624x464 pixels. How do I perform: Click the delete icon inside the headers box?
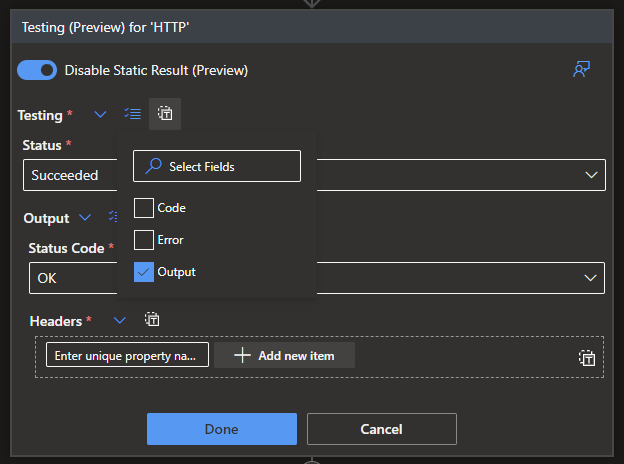coord(587,358)
